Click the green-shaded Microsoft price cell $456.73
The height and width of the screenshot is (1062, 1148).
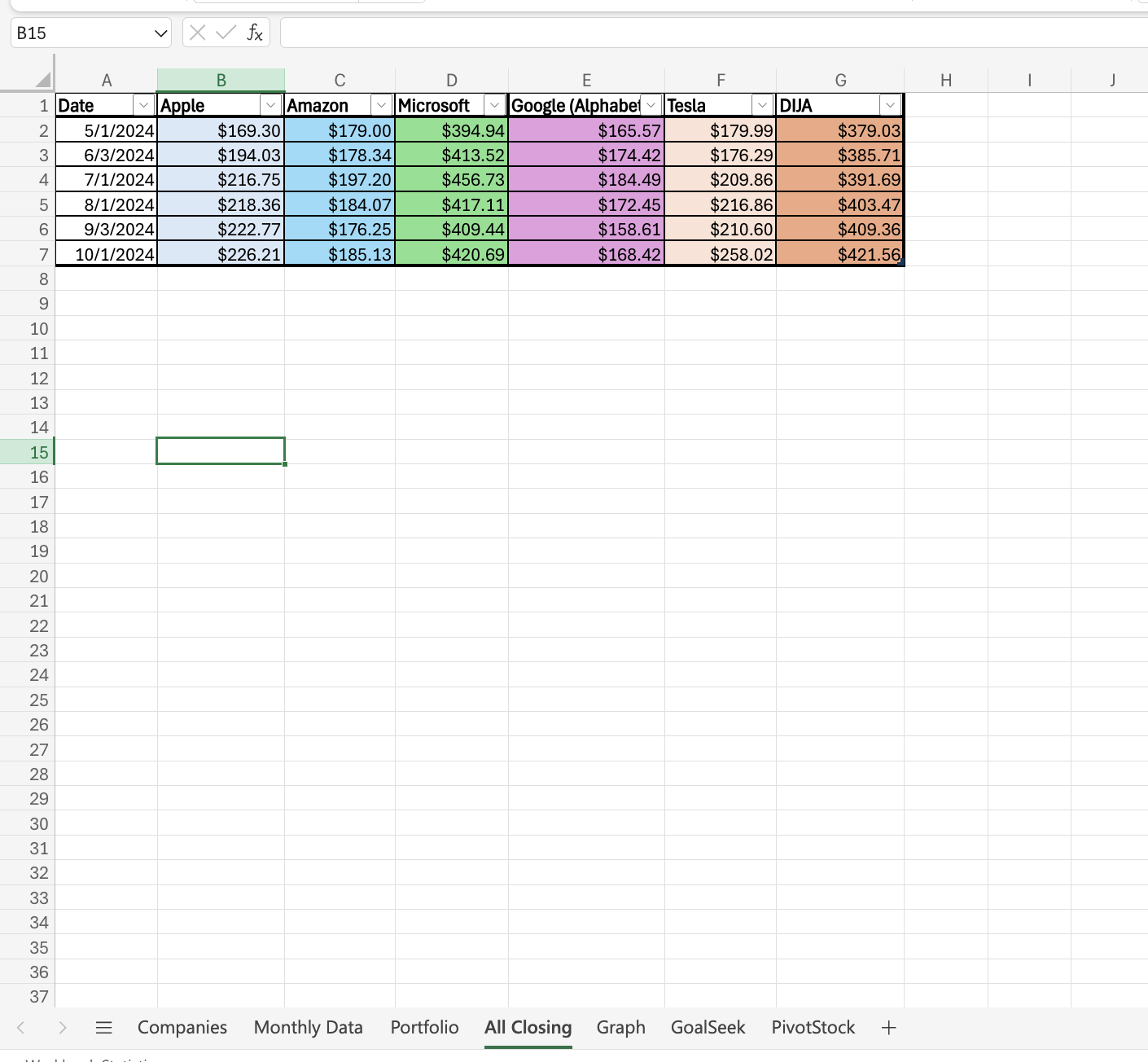(x=451, y=179)
